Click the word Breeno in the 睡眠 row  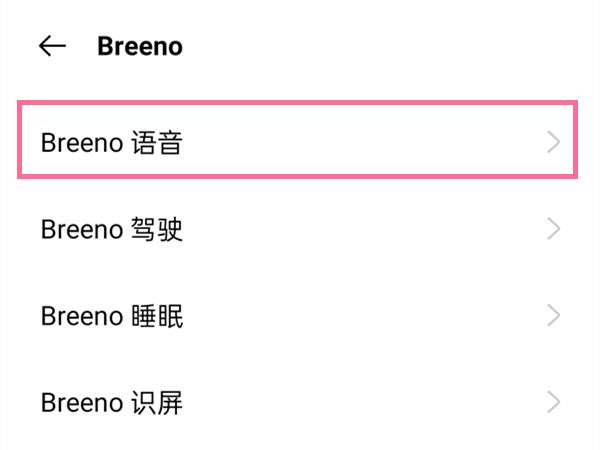pyautogui.click(x=82, y=317)
